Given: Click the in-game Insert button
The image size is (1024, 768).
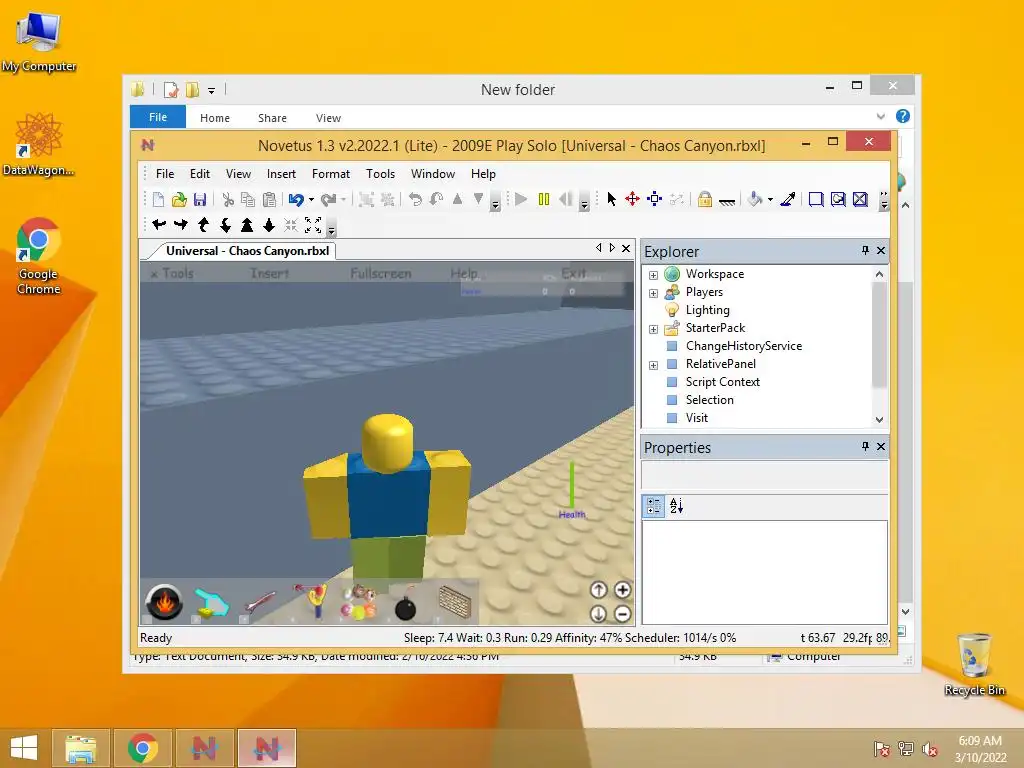Looking at the screenshot, I should (x=270, y=273).
